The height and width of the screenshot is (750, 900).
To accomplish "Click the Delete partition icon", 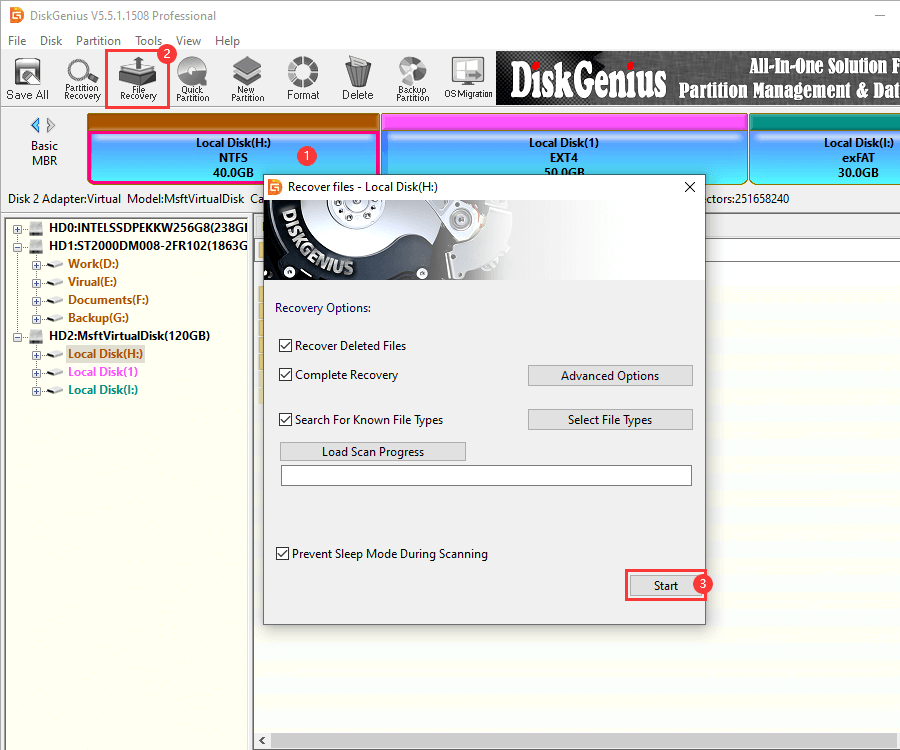I will pyautogui.click(x=358, y=79).
